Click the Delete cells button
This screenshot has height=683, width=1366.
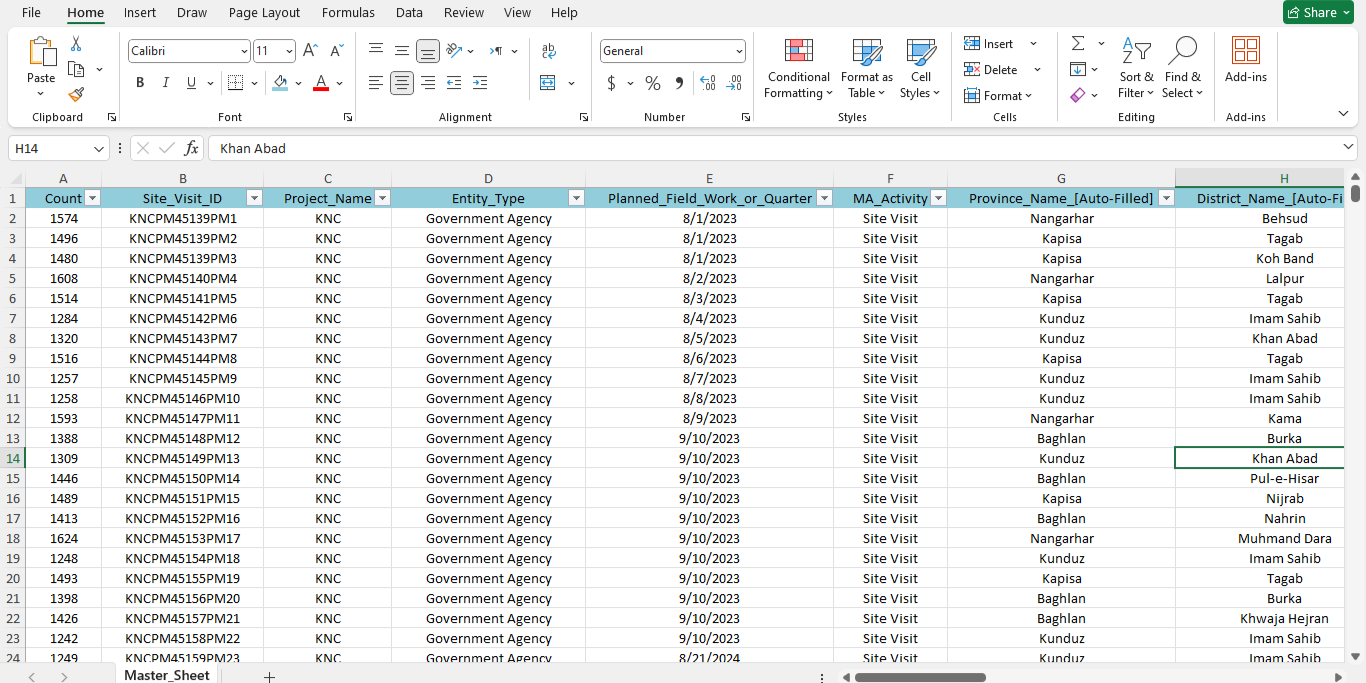pos(991,70)
